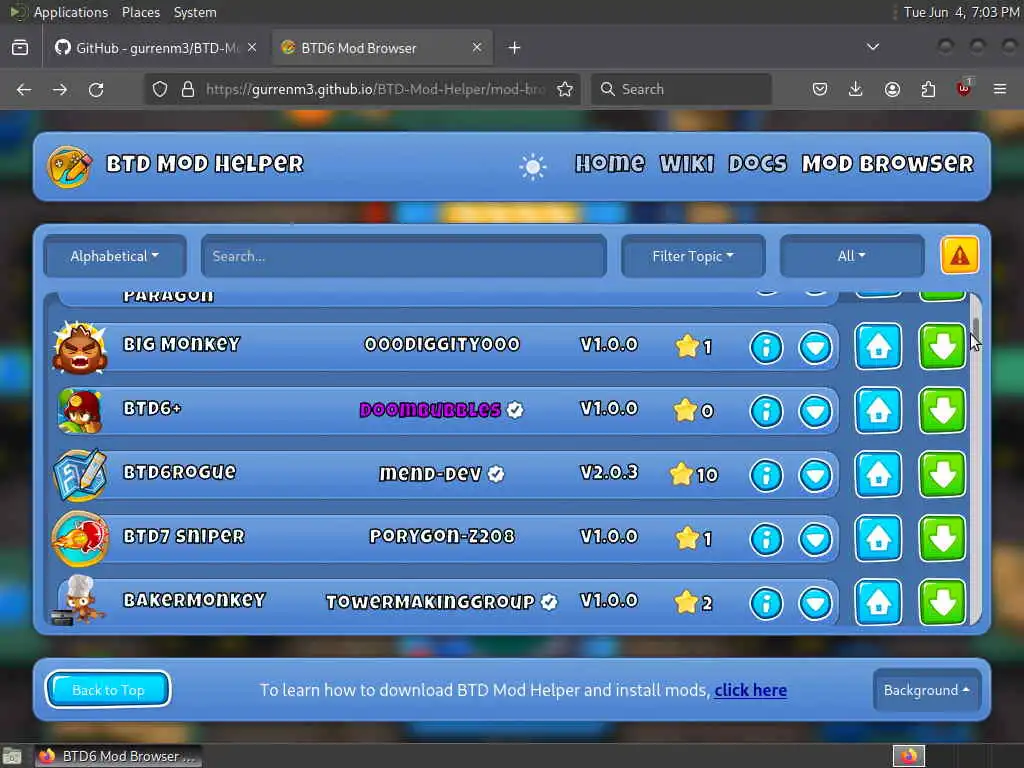The image size is (1024, 768).
Task: Open homepage of BTD6Rogue mod
Action: (878, 474)
